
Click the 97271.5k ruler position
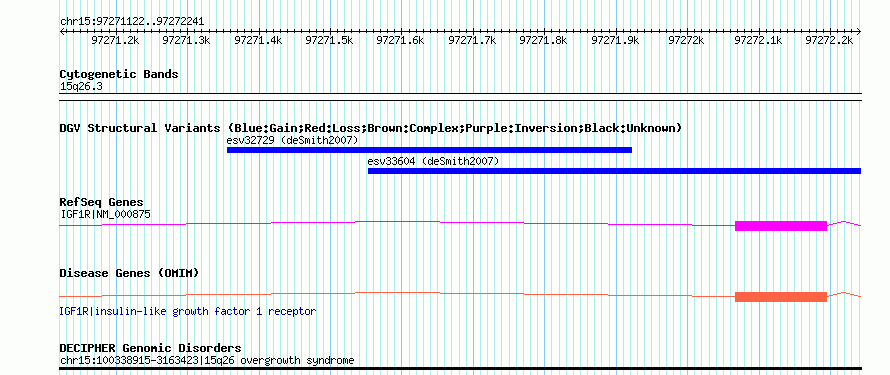330,41
